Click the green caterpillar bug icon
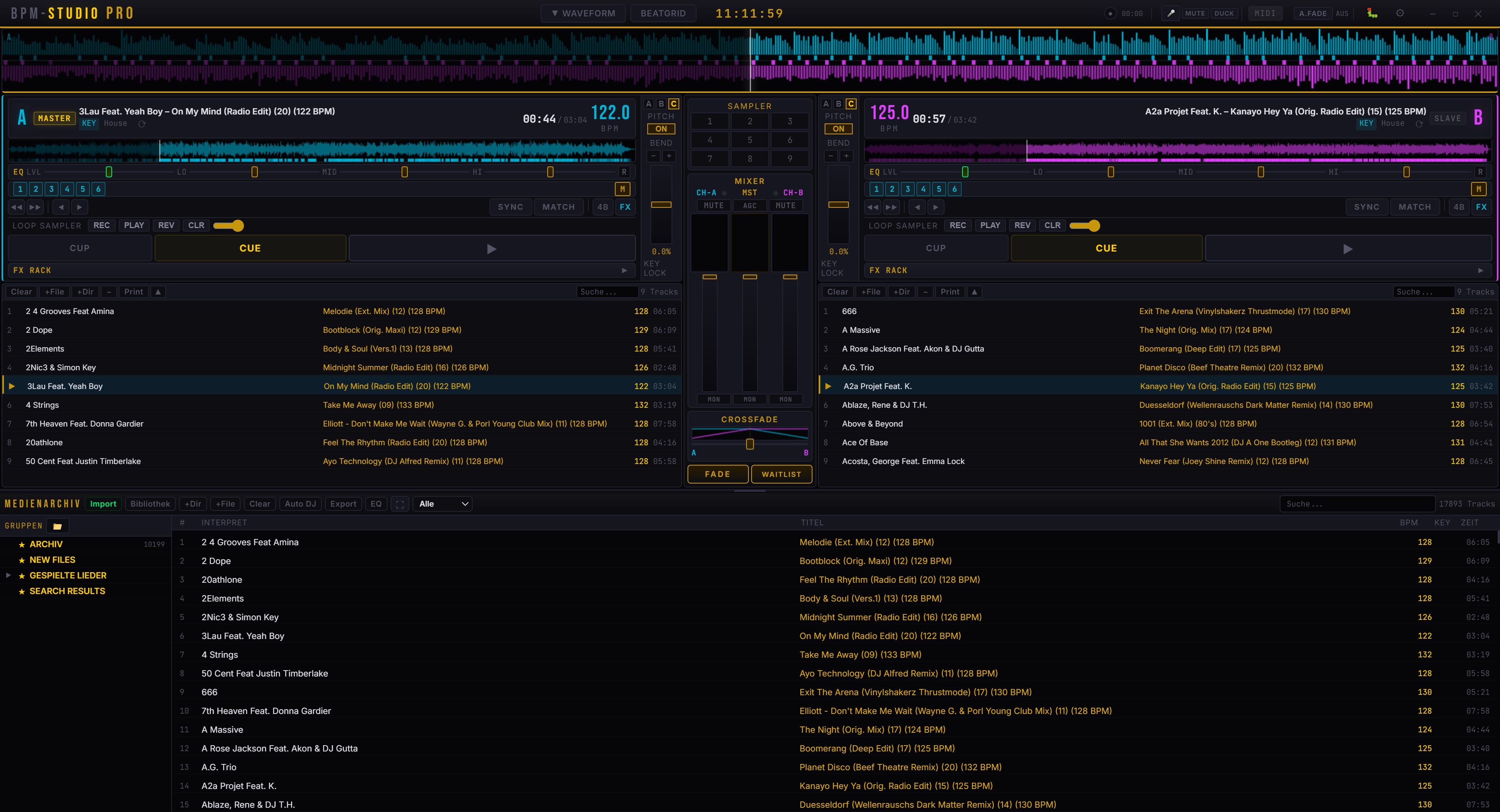The width and height of the screenshot is (1500, 812). point(1372,13)
